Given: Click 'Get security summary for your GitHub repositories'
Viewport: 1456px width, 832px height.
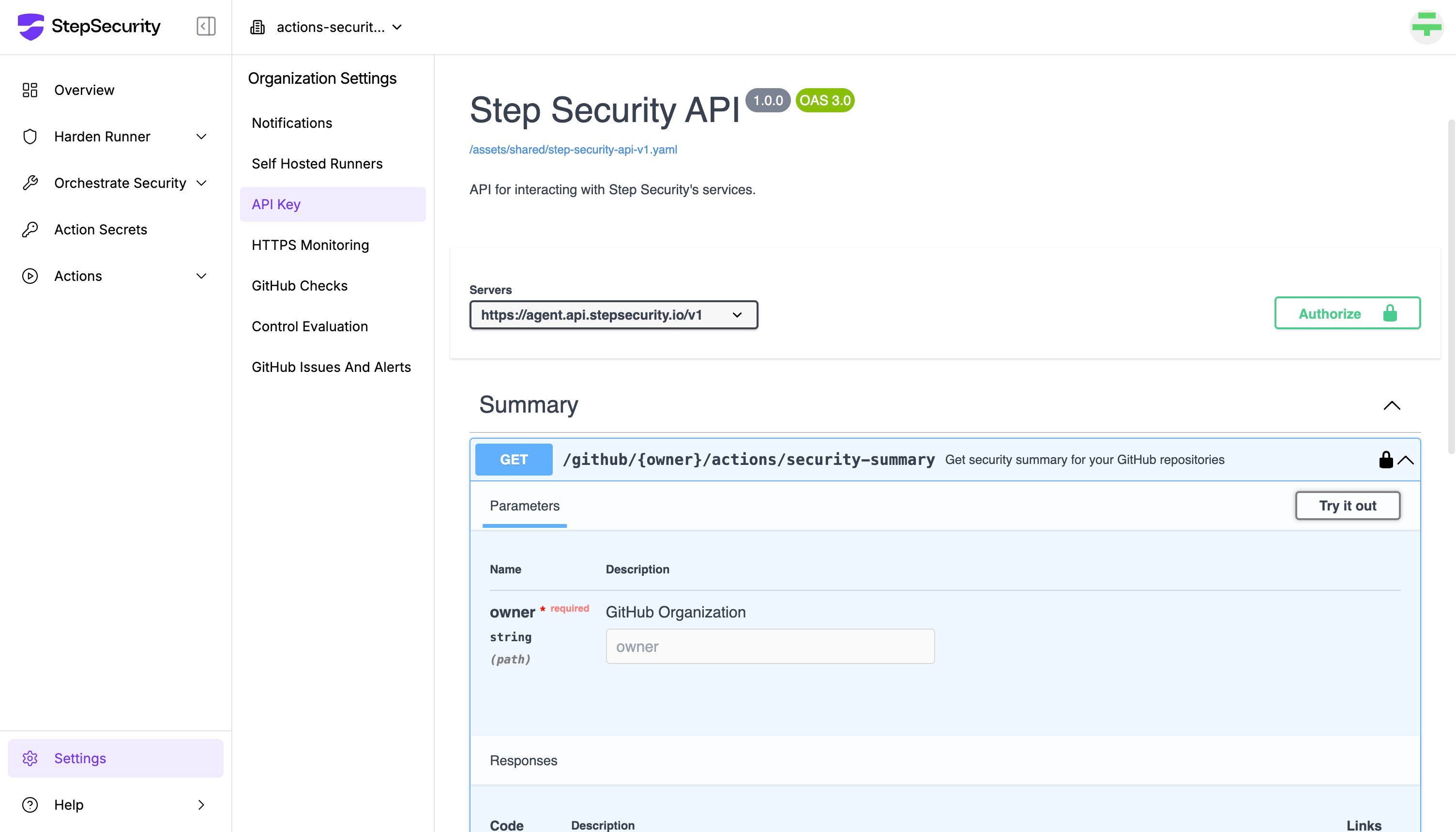Looking at the screenshot, I should point(1084,460).
